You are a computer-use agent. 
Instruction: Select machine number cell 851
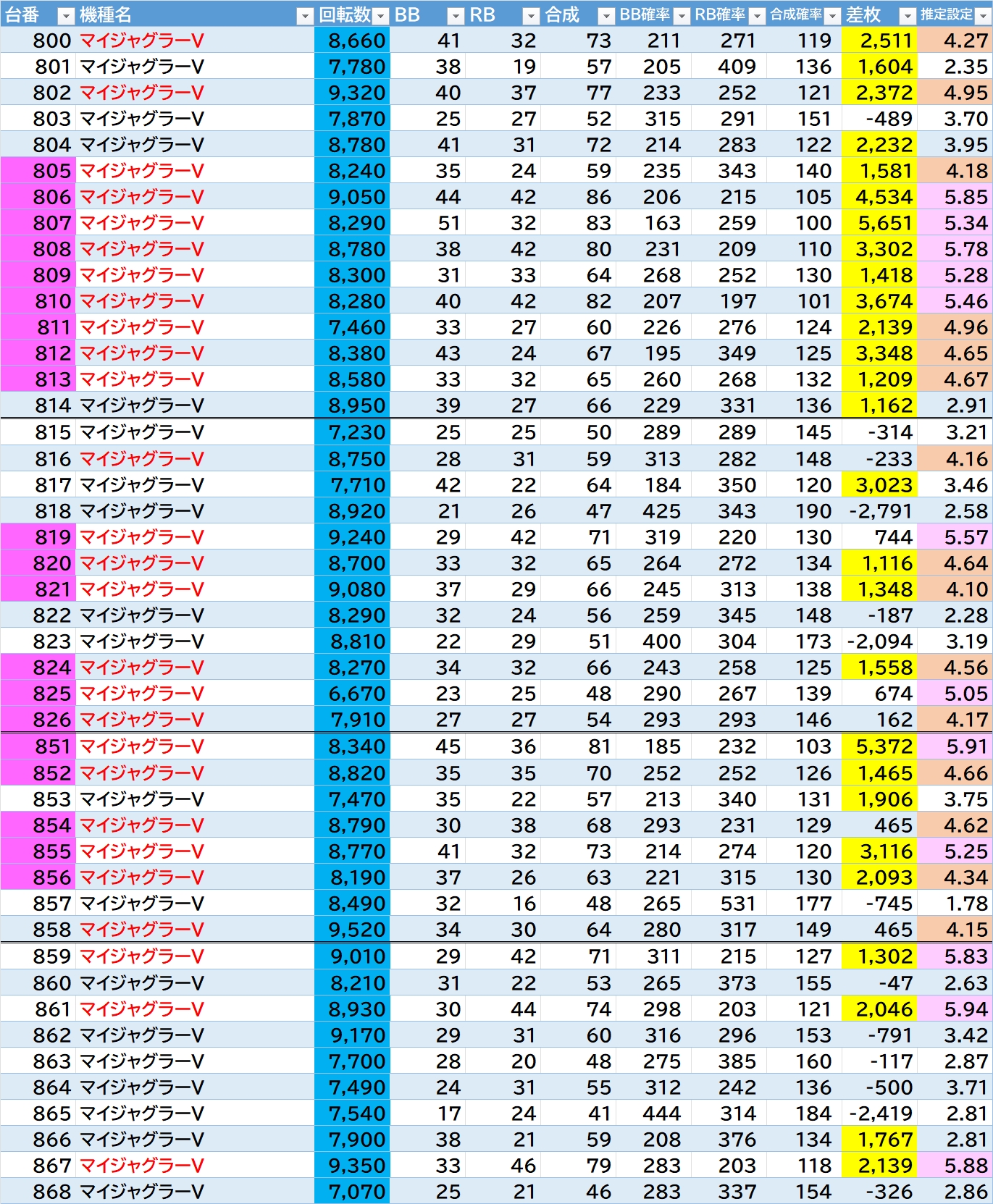coord(38,746)
